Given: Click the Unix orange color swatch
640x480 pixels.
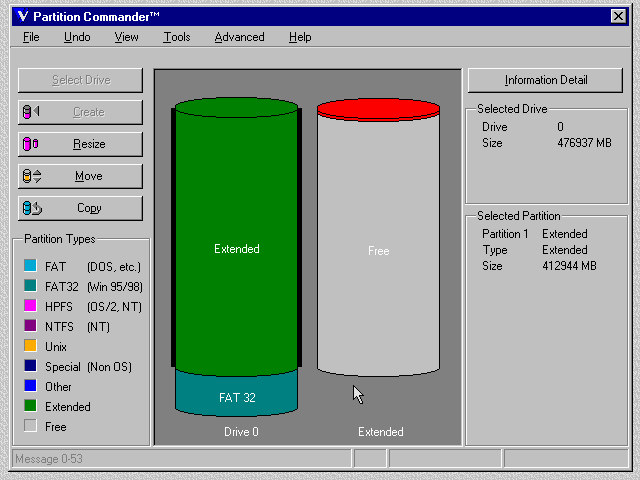Looking at the screenshot, I should pyautogui.click(x=30, y=345).
